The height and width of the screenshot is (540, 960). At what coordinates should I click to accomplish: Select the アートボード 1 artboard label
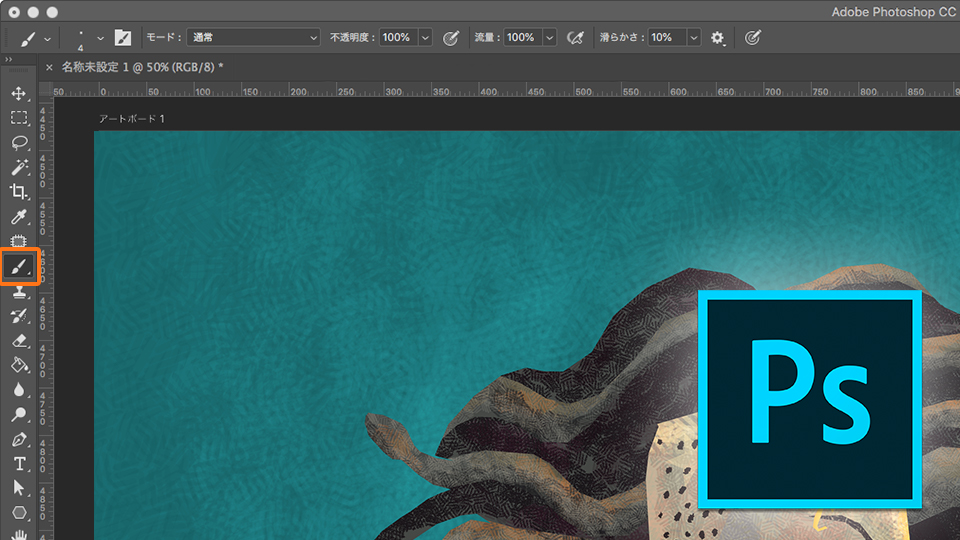click(132, 119)
